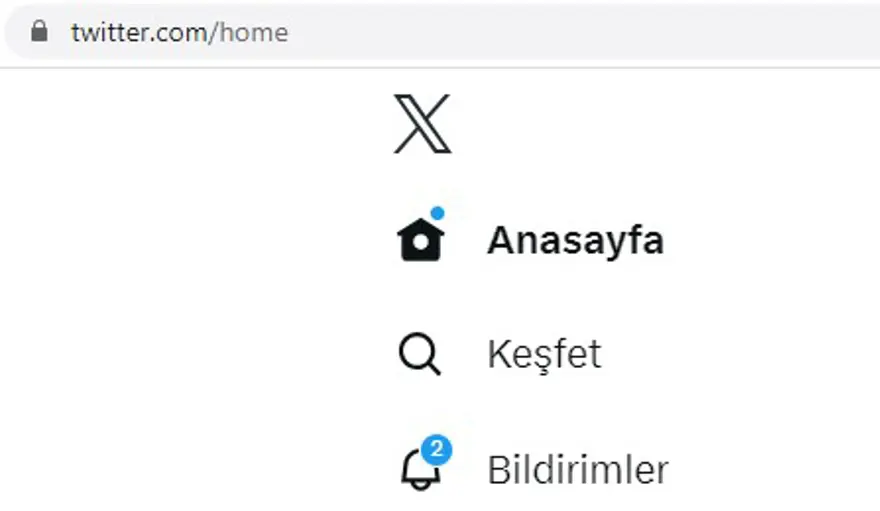The height and width of the screenshot is (511, 880).
Task: Click the magnifying glass Keşfet icon
Action: [x=419, y=354]
